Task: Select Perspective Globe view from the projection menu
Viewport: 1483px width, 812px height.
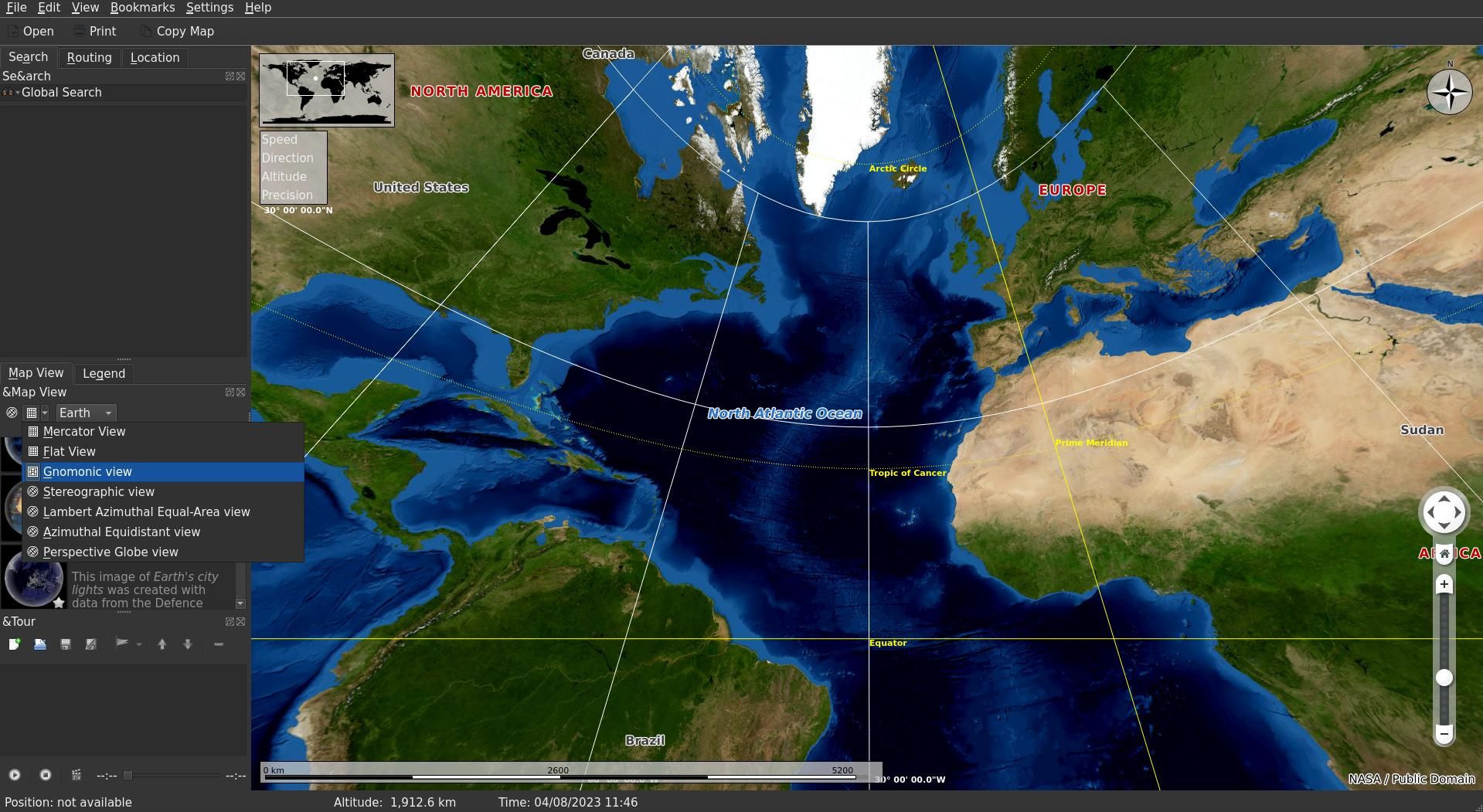Action: tap(110, 552)
